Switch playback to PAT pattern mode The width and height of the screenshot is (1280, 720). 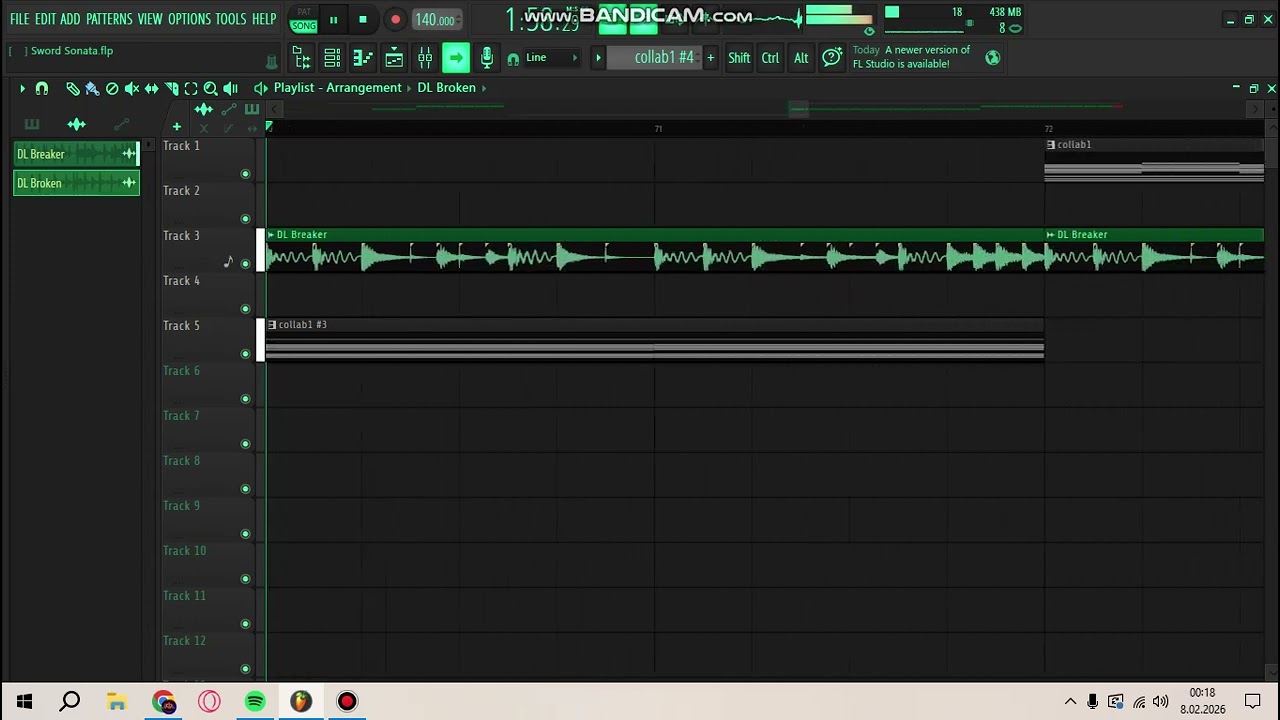pyautogui.click(x=304, y=12)
